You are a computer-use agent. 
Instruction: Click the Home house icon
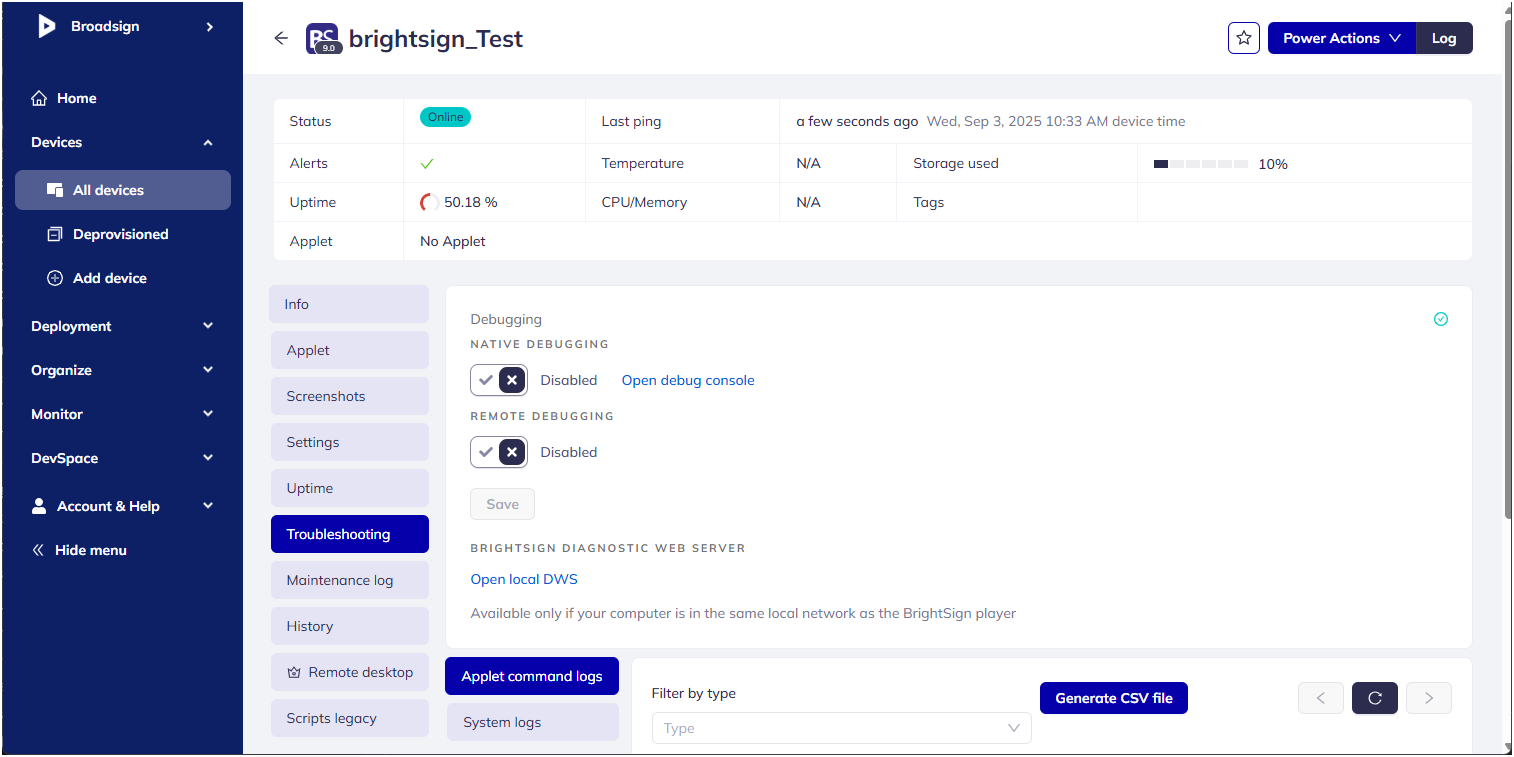[x=39, y=98]
